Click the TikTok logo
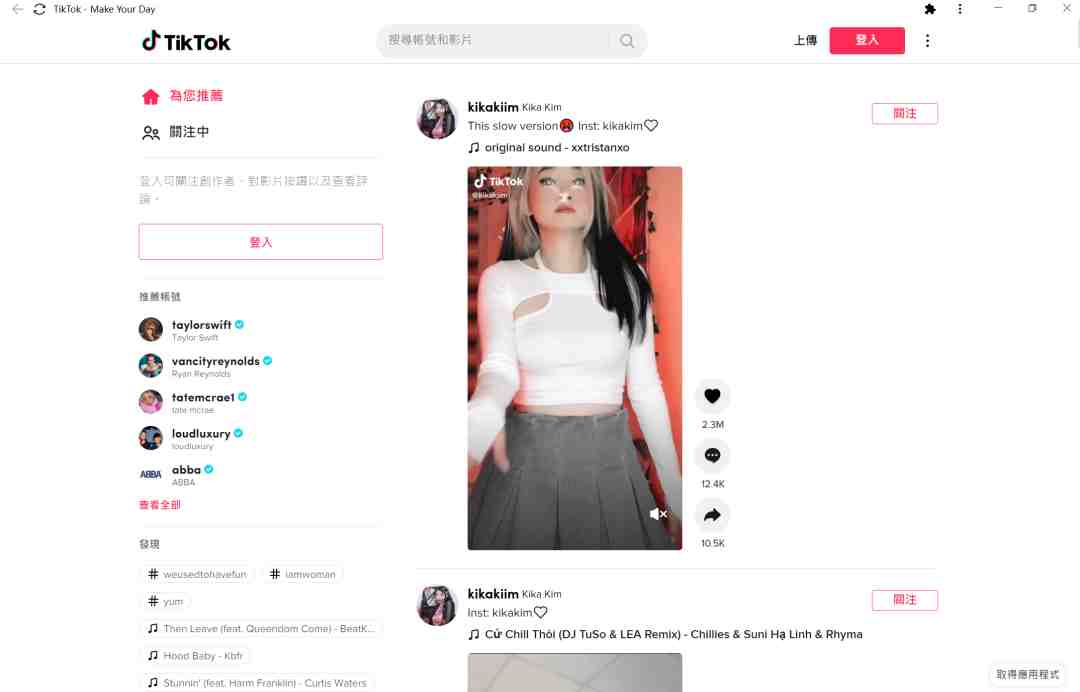The image size is (1080, 692). [186, 41]
